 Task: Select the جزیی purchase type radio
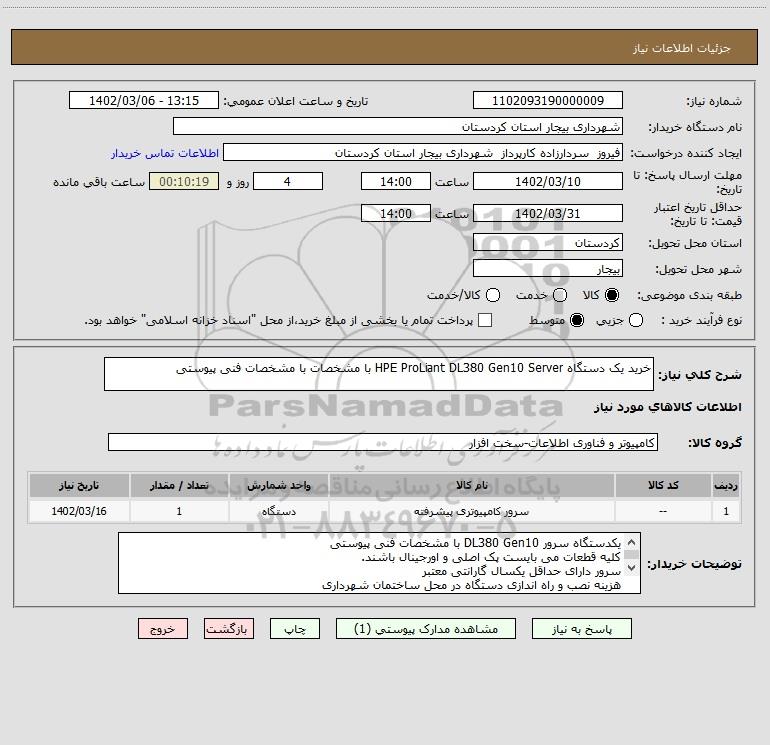pos(636,320)
